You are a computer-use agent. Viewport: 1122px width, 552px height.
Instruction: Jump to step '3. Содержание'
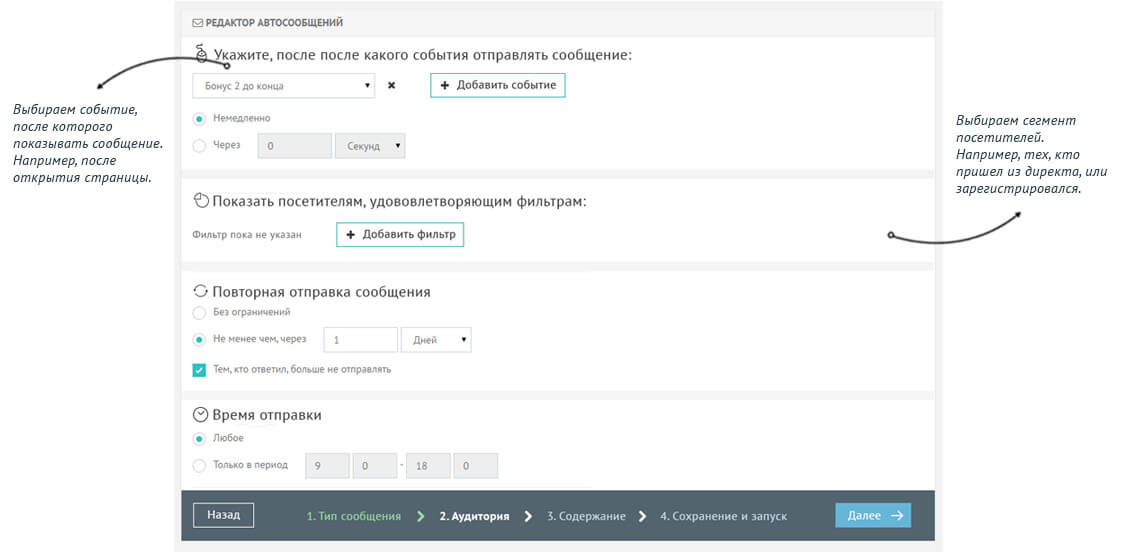tap(585, 516)
